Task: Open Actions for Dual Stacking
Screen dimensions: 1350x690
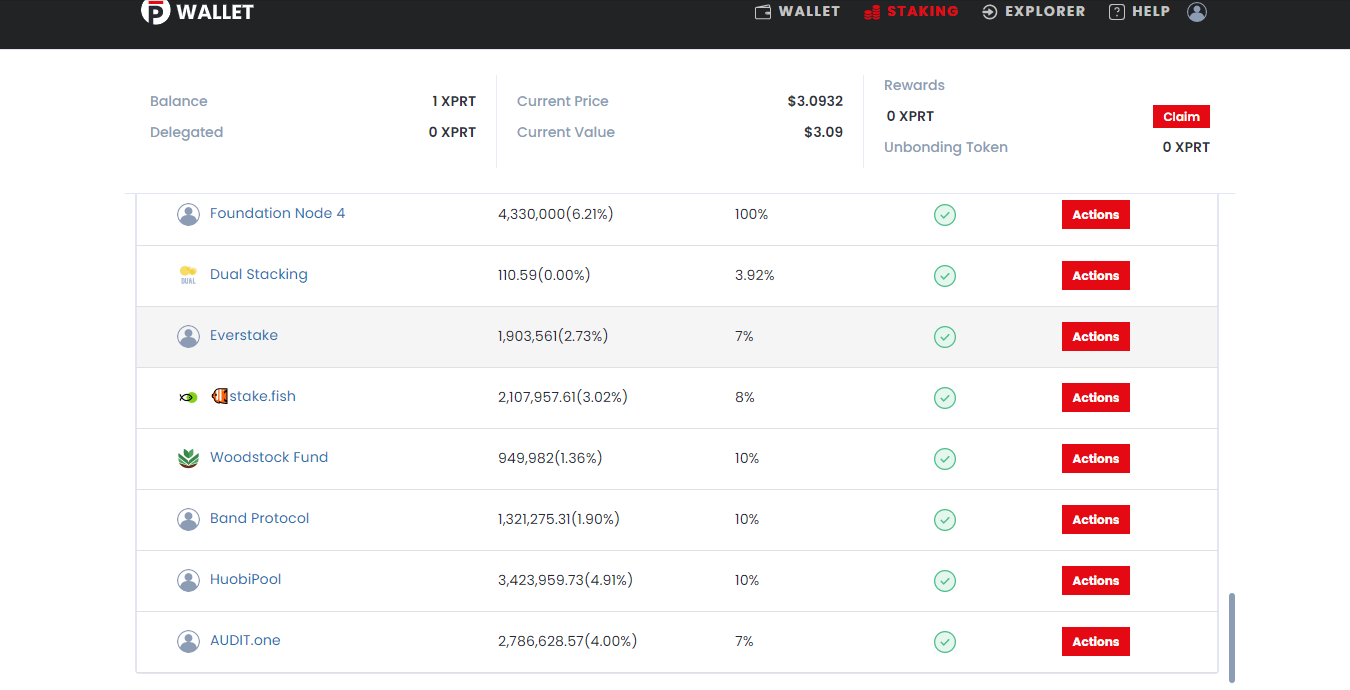Action: point(1096,276)
